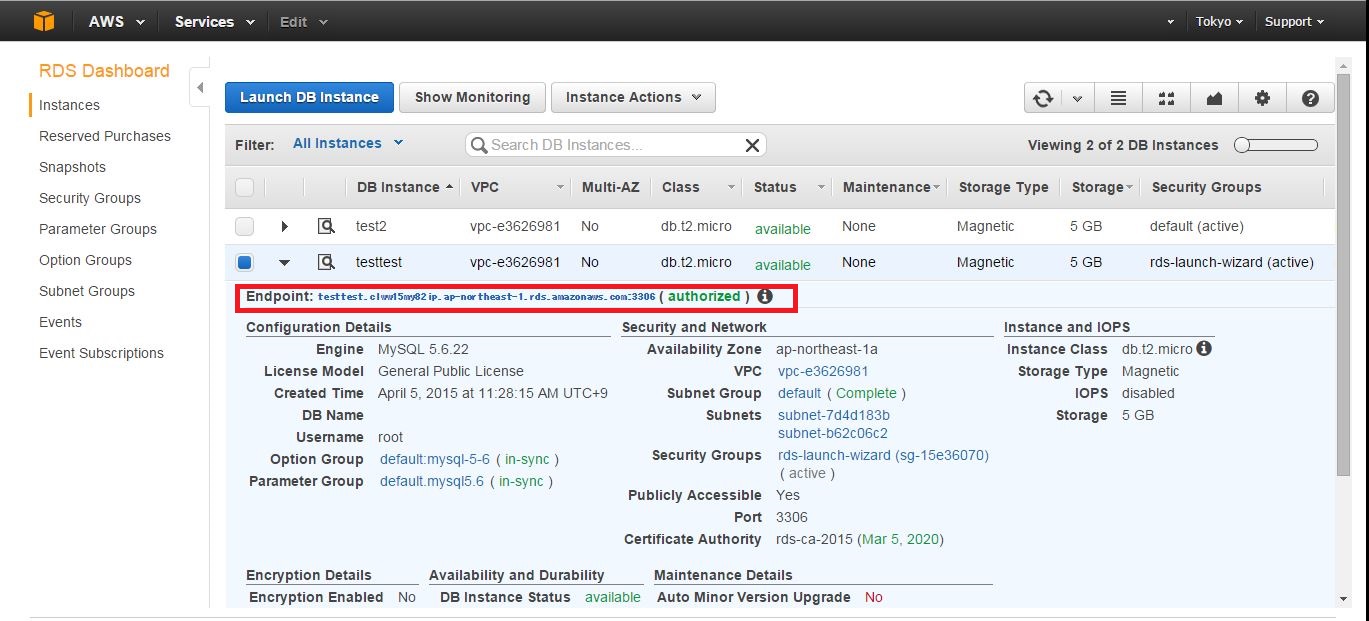Open the settings gear icon
1369x621 pixels.
click(x=1262, y=98)
